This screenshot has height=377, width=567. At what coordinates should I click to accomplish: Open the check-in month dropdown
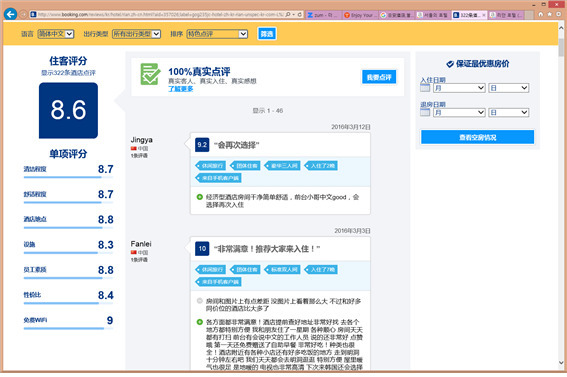point(459,88)
